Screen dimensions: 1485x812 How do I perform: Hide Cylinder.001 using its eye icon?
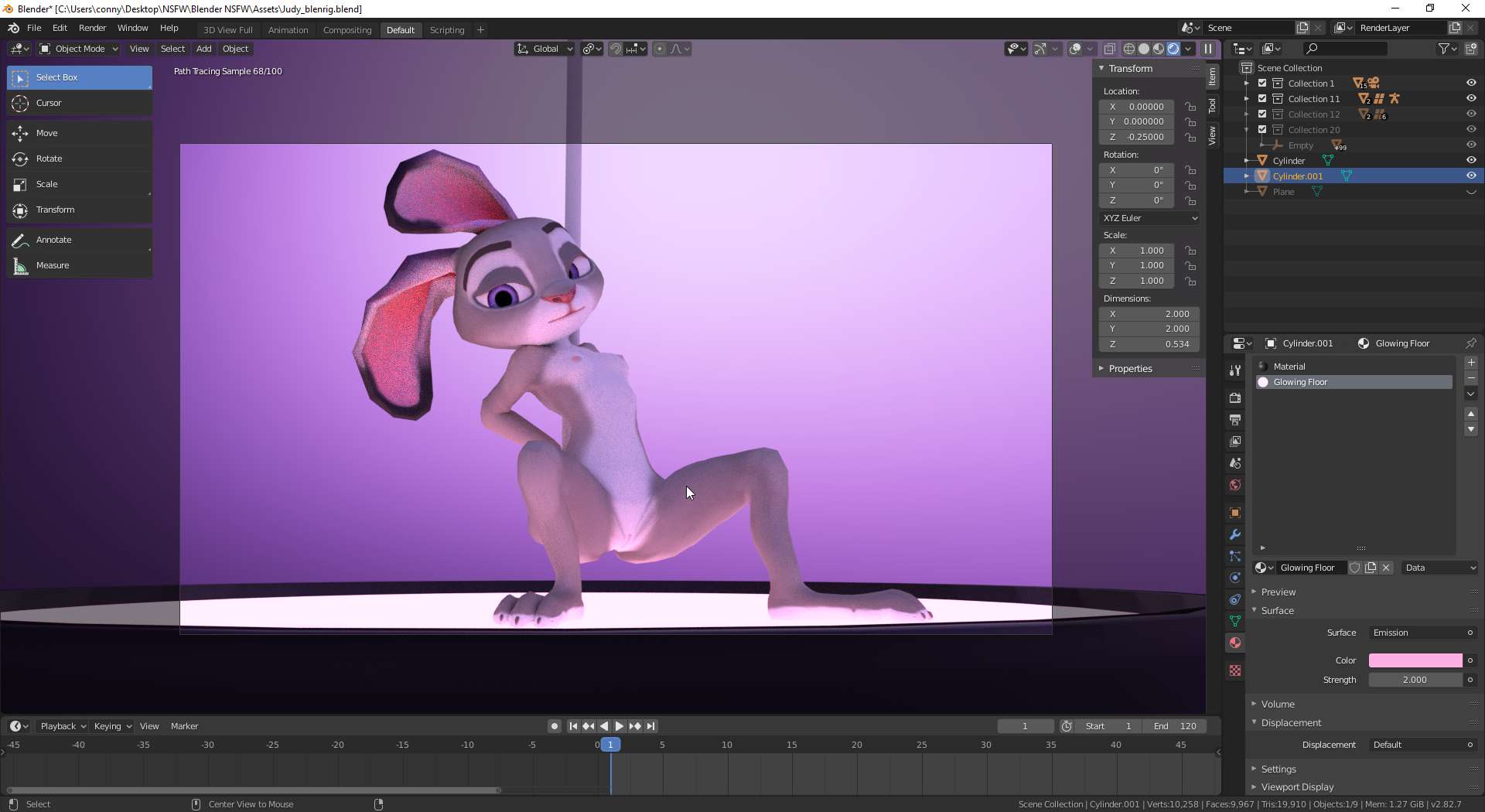[x=1470, y=176]
